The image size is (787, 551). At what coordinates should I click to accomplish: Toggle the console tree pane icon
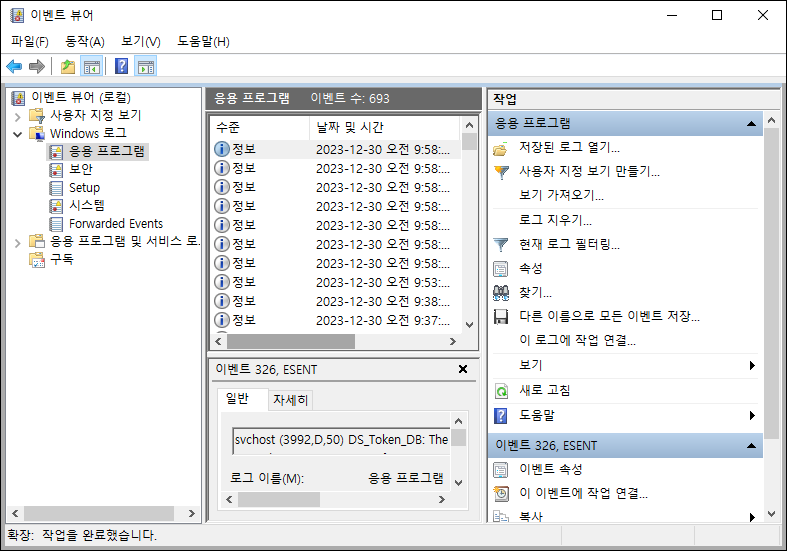pos(92,66)
